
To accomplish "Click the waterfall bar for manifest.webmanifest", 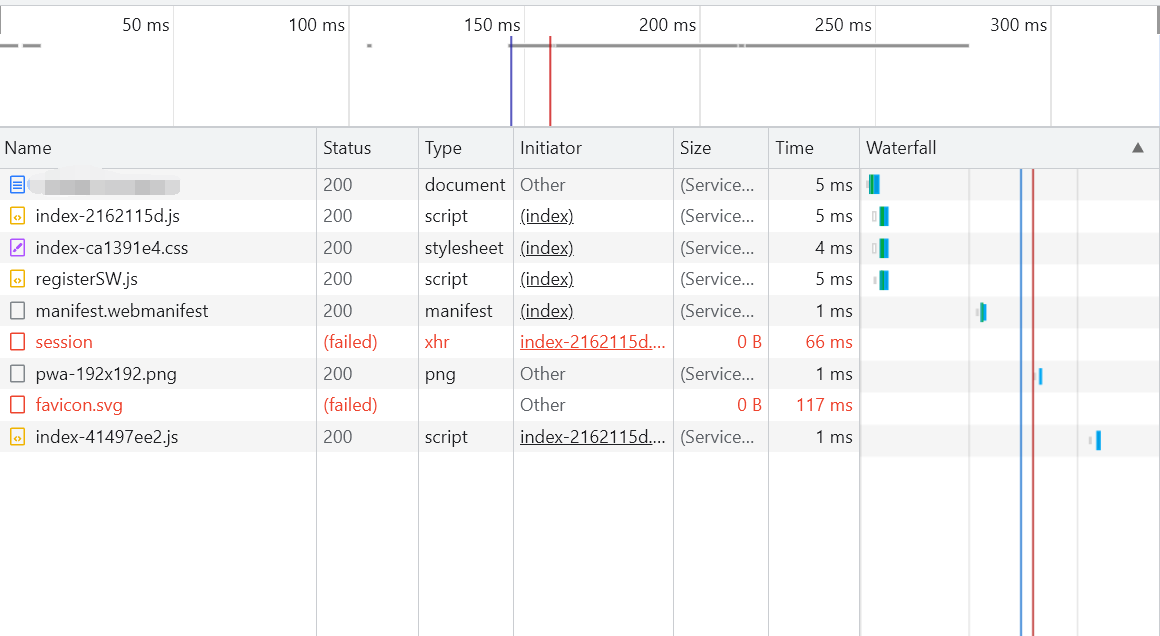I will coord(982,312).
